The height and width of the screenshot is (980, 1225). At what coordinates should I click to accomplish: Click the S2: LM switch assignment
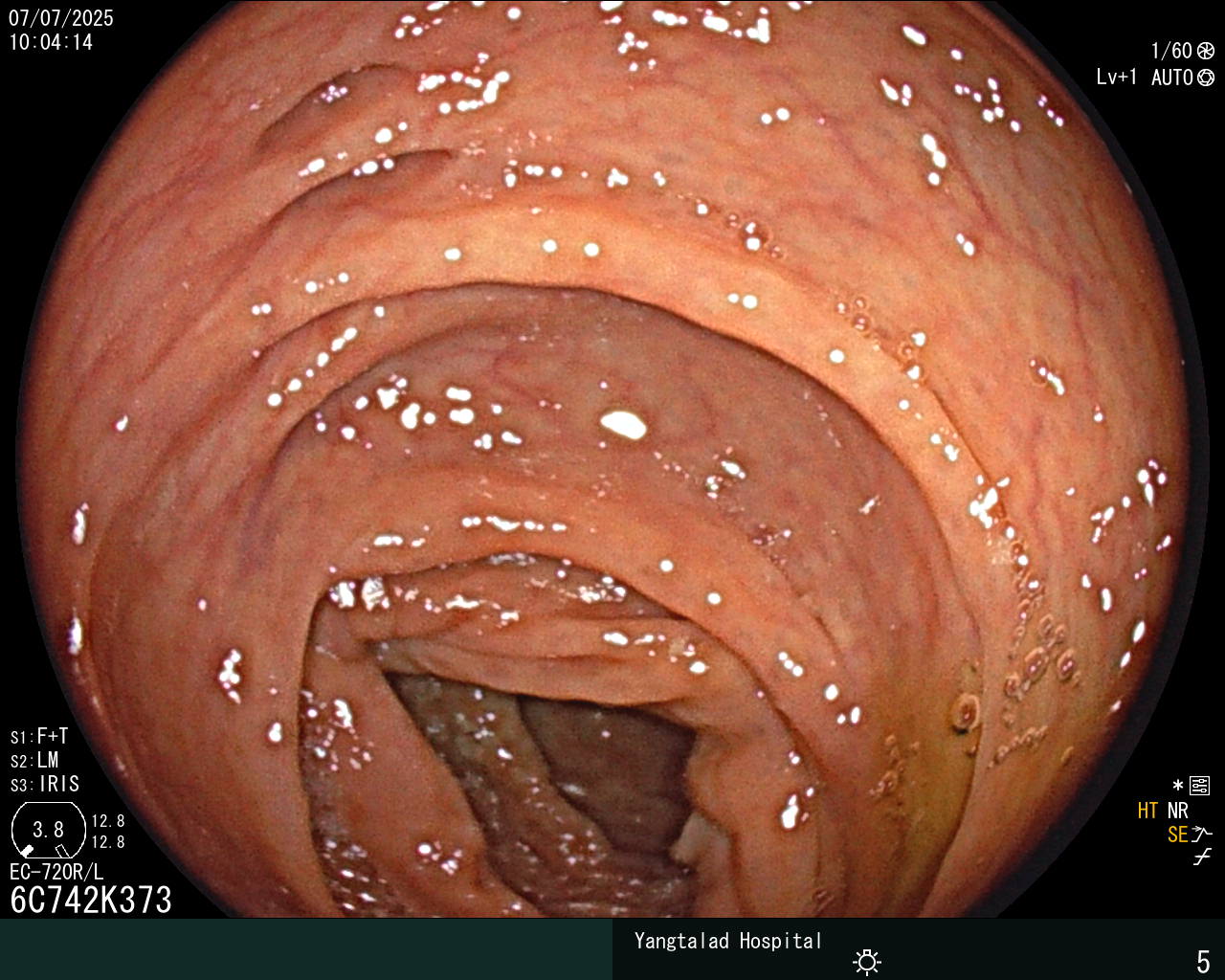[34, 760]
